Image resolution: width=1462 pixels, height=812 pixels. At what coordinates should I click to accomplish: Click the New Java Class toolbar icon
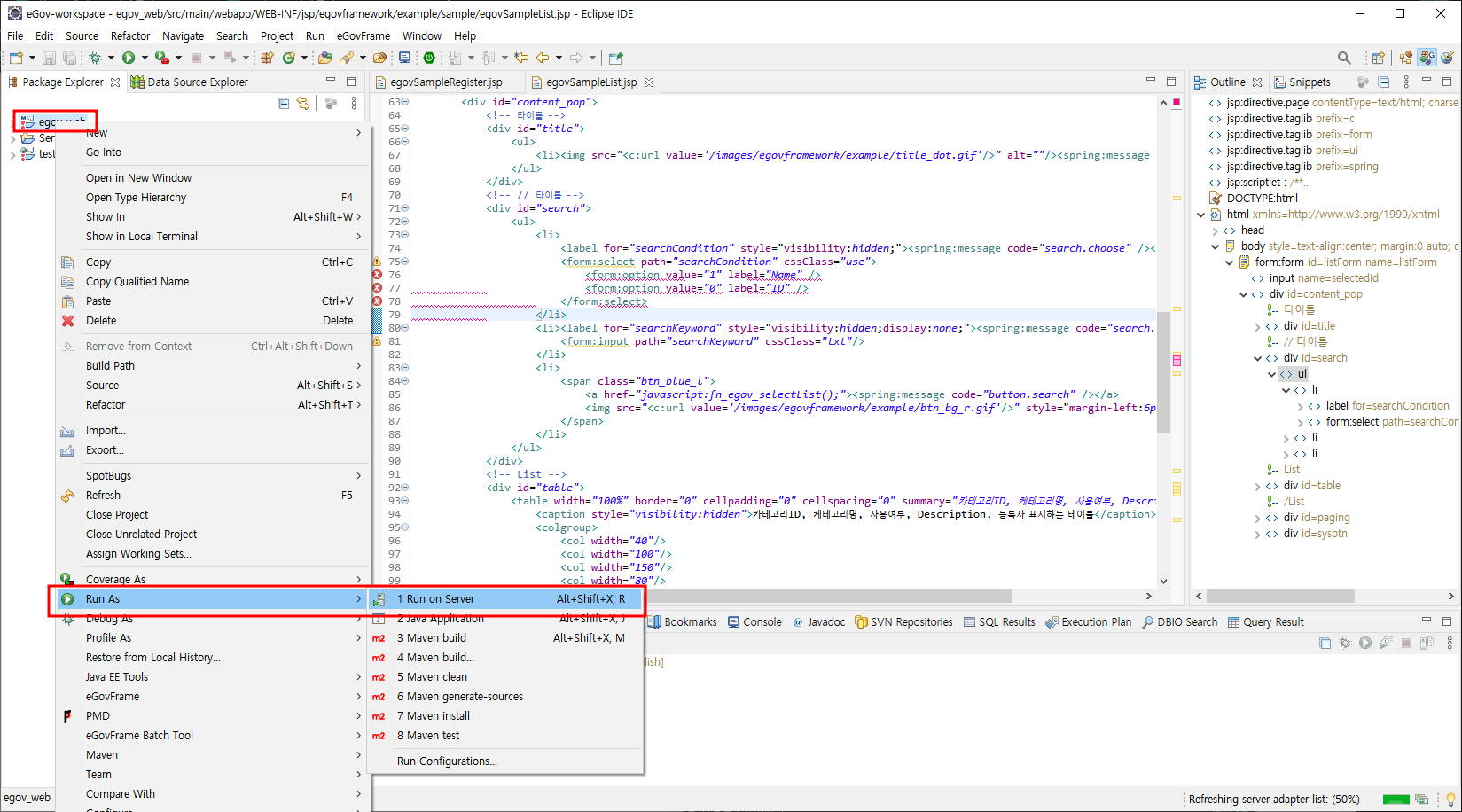(289, 58)
